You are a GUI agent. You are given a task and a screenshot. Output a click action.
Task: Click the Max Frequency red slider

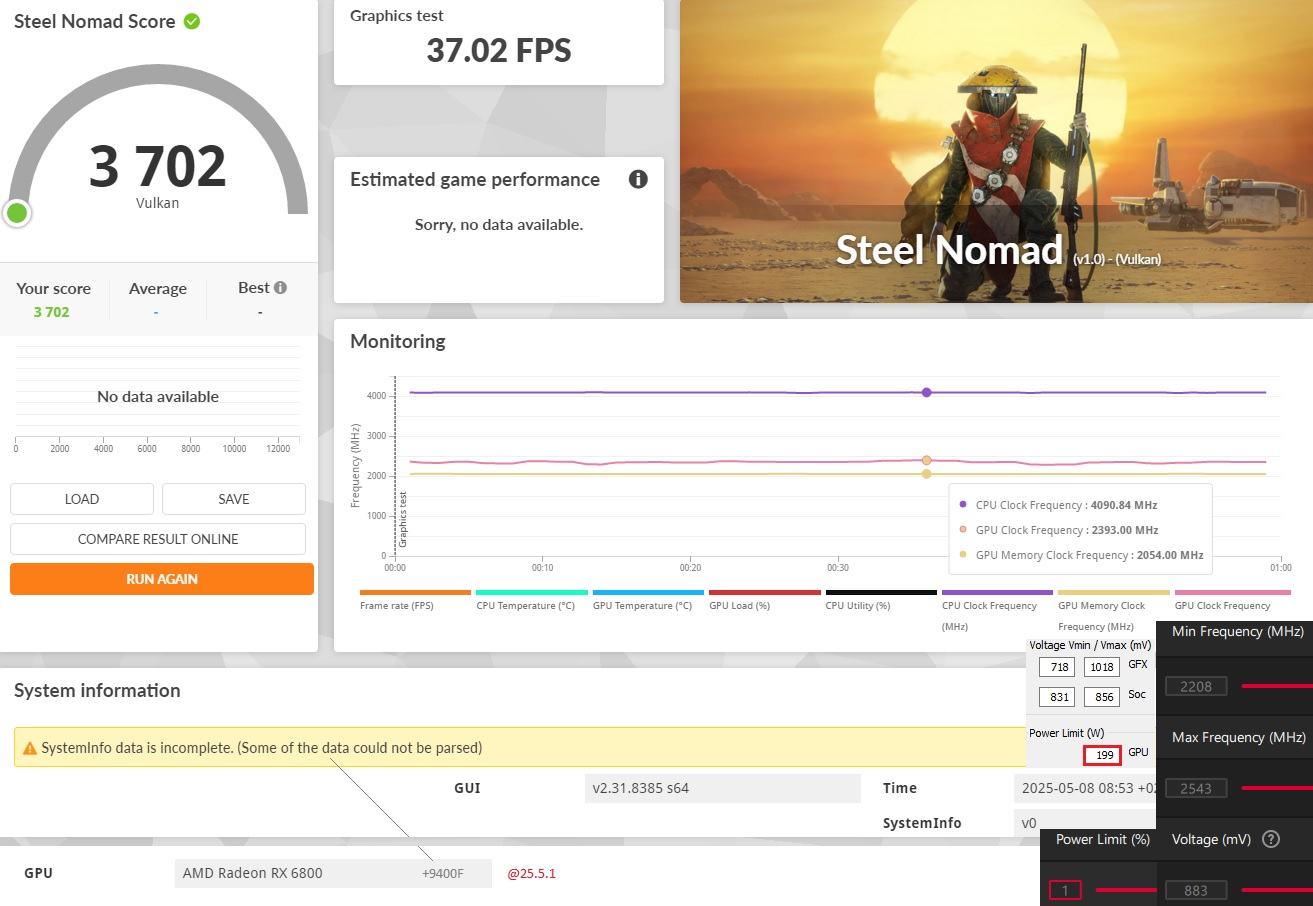1277,788
